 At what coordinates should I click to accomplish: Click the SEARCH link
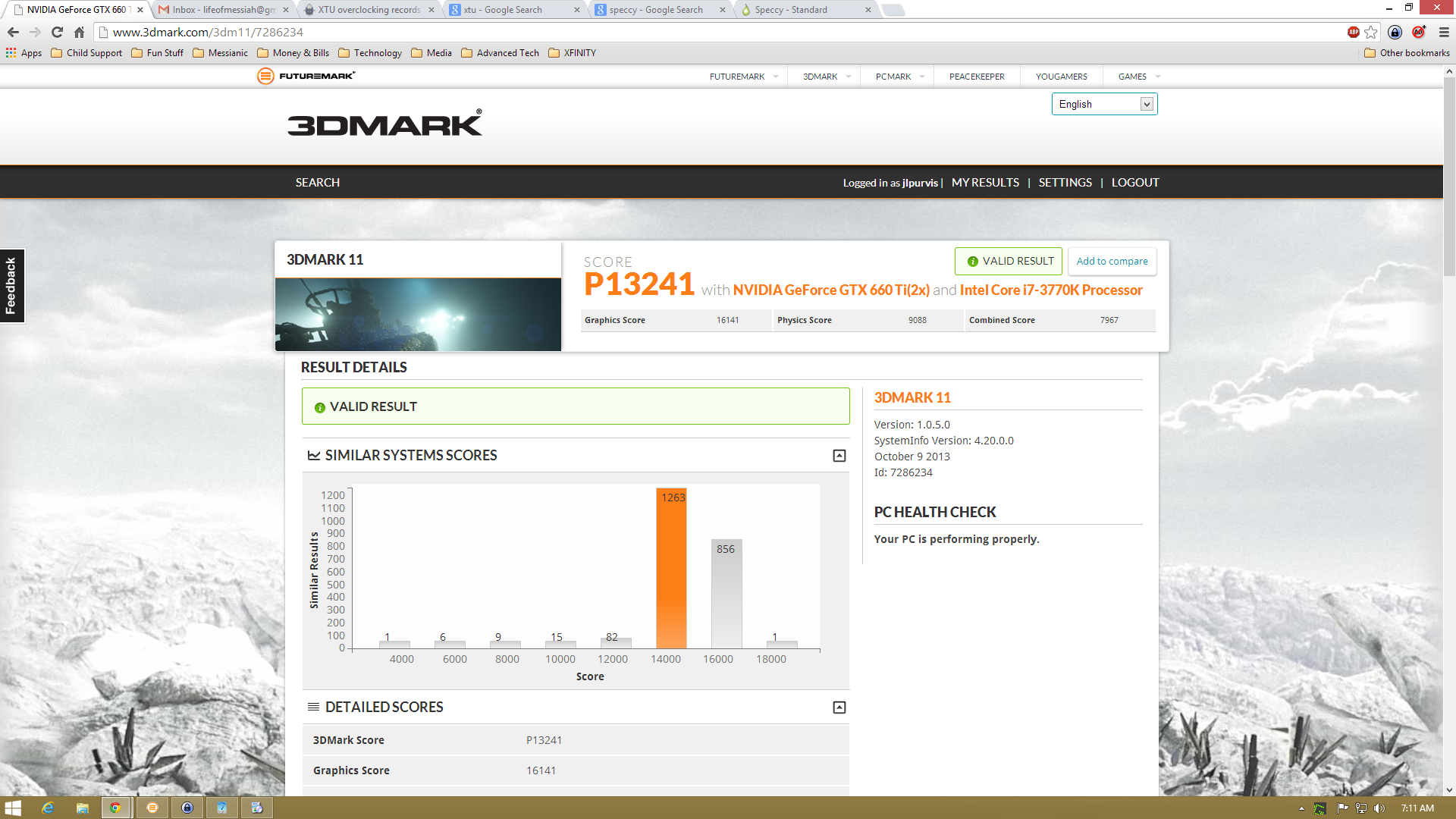pyautogui.click(x=318, y=183)
